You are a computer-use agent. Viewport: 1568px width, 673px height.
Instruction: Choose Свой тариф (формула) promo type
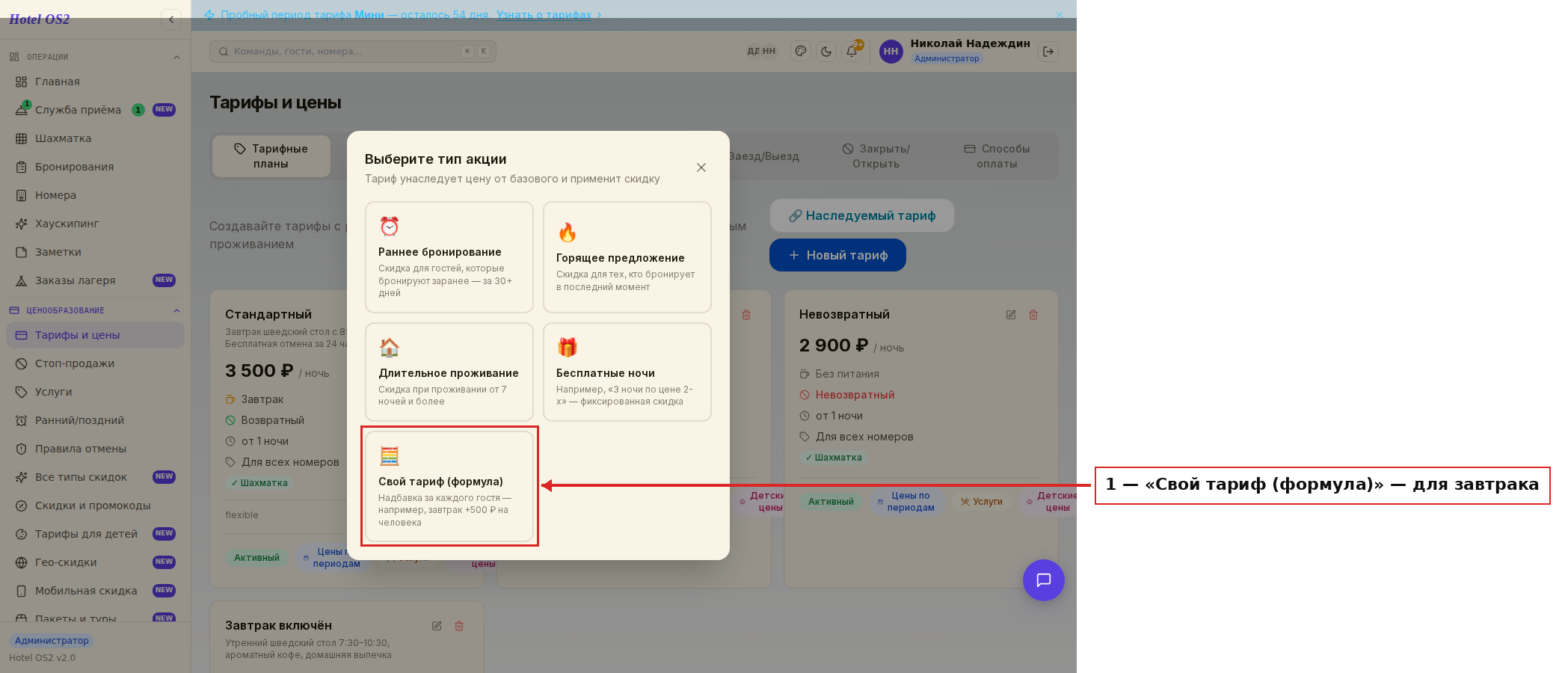449,487
